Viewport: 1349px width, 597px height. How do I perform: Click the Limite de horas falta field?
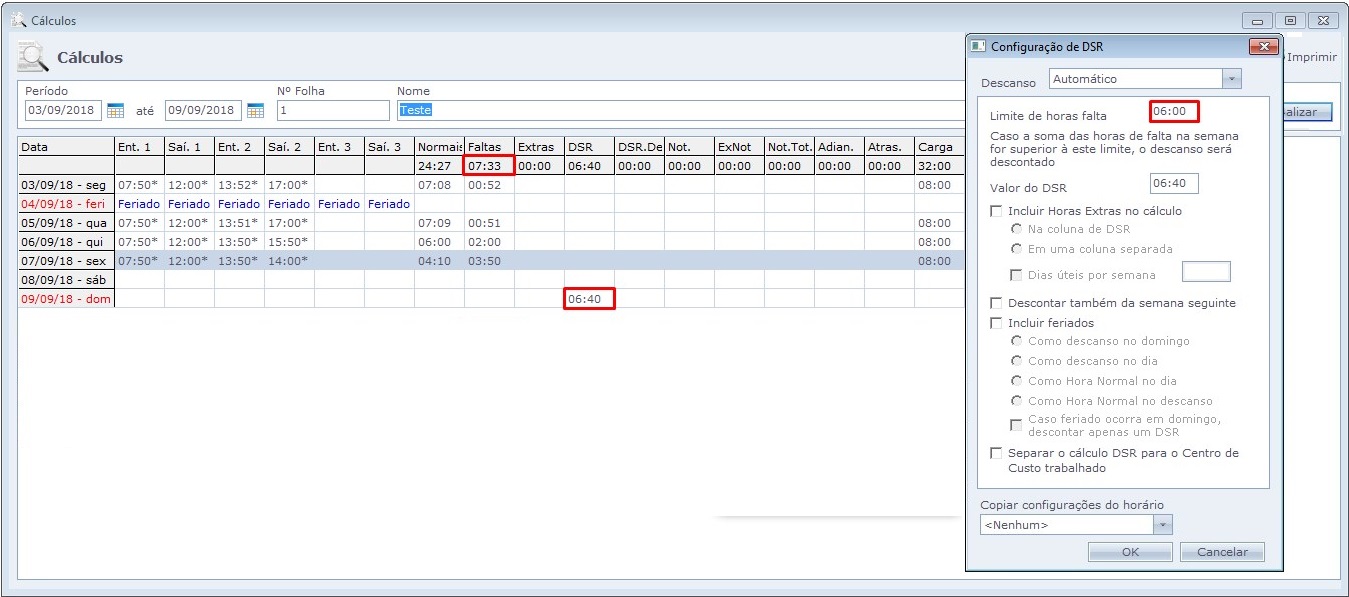1174,111
